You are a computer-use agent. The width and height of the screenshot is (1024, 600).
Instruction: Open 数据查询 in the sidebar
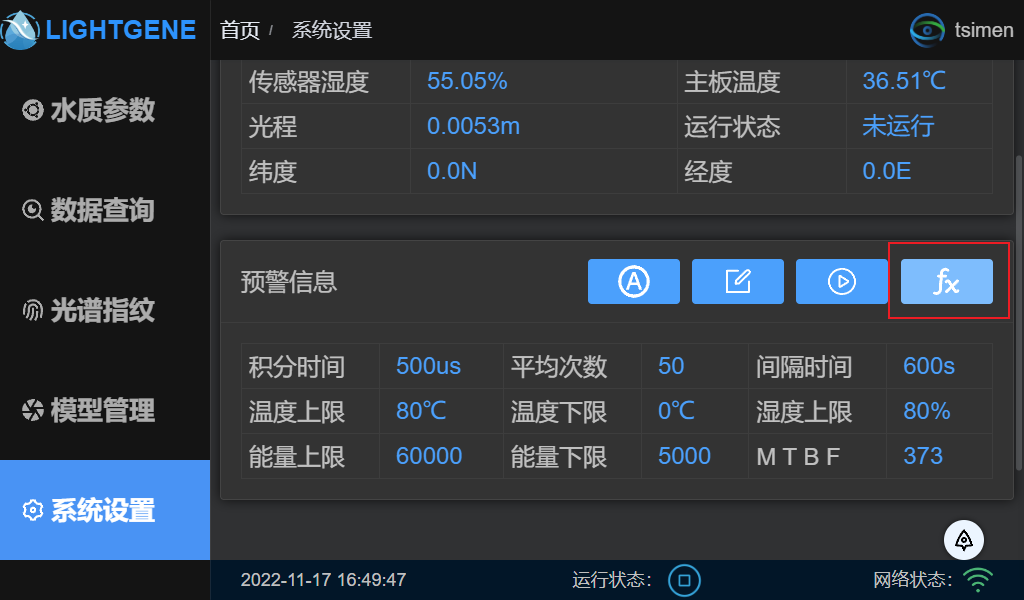(x=104, y=210)
